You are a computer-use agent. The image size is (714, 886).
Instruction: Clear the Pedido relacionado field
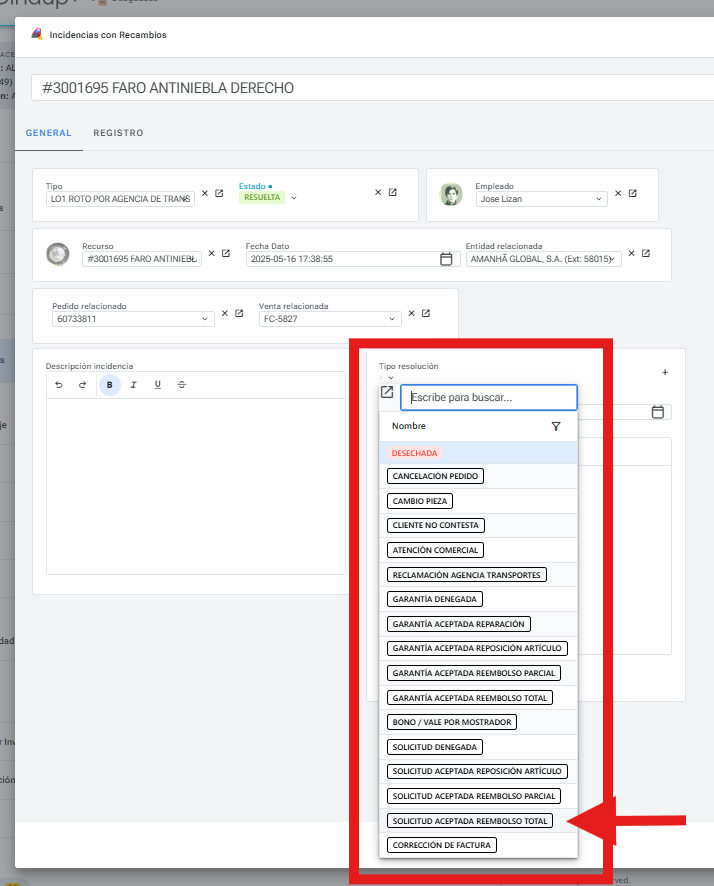click(x=225, y=313)
